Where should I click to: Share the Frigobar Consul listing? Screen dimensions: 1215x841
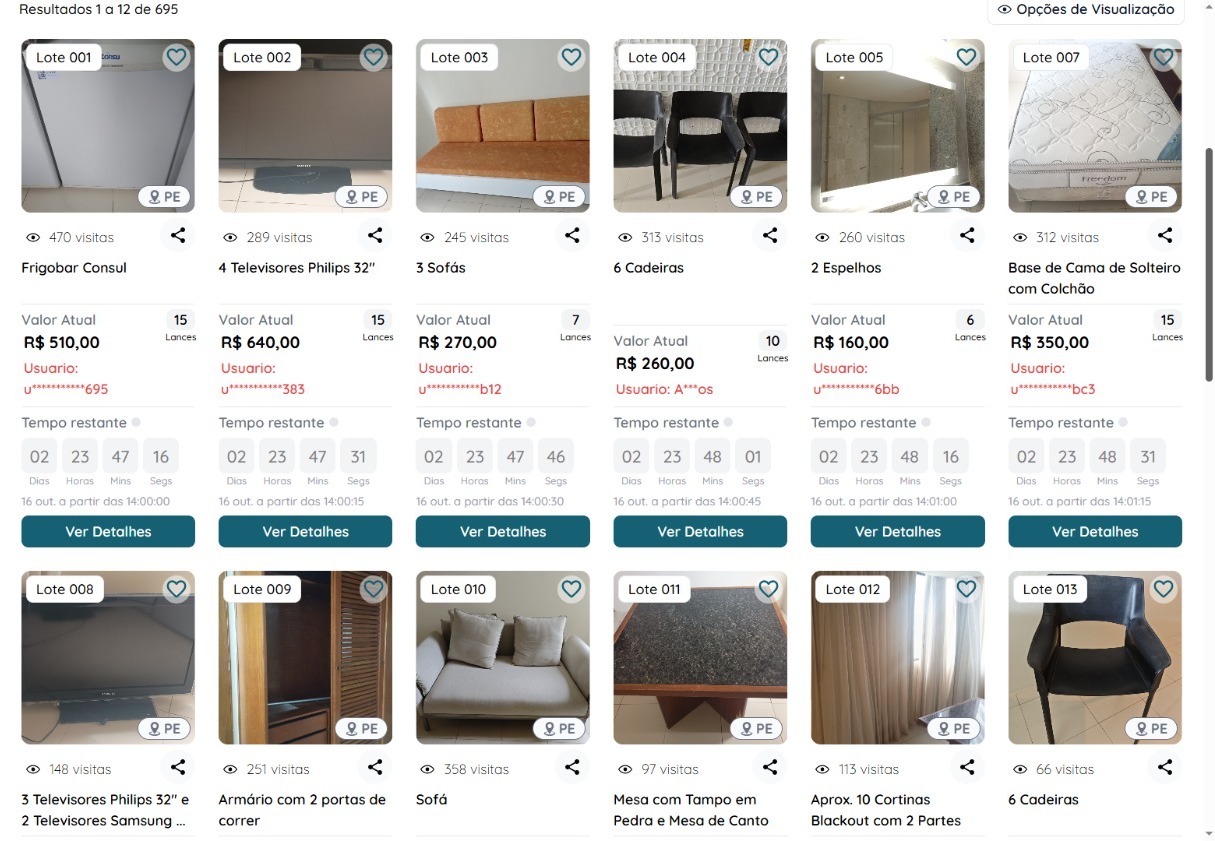(177, 236)
